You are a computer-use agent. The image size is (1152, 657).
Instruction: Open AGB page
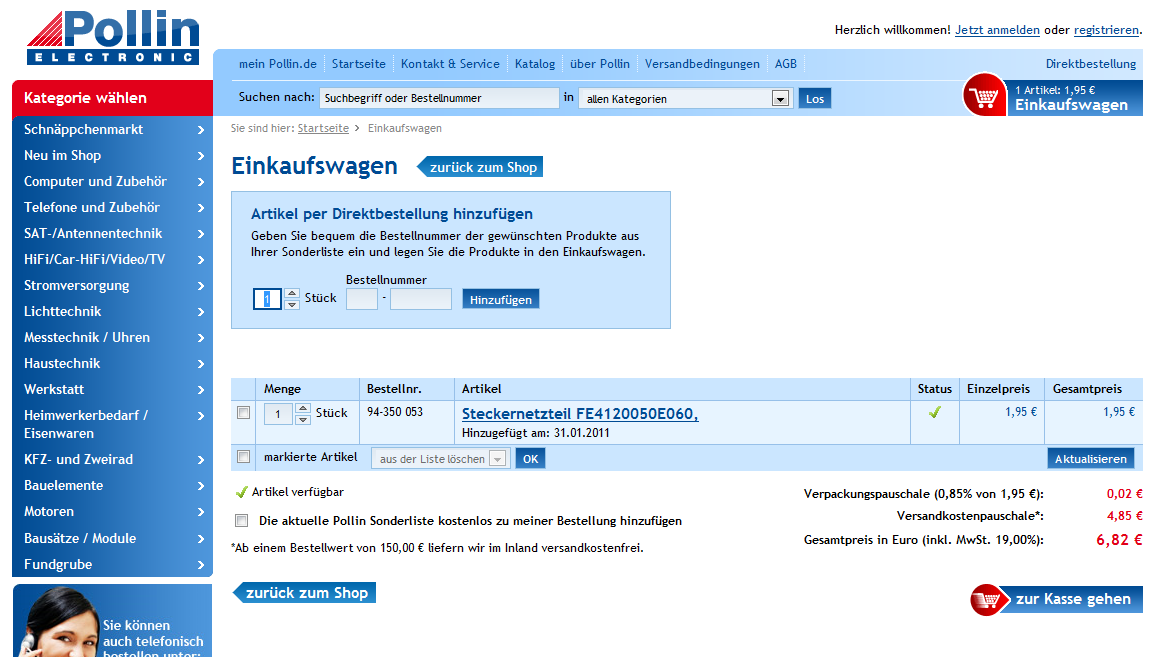pos(785,64)
